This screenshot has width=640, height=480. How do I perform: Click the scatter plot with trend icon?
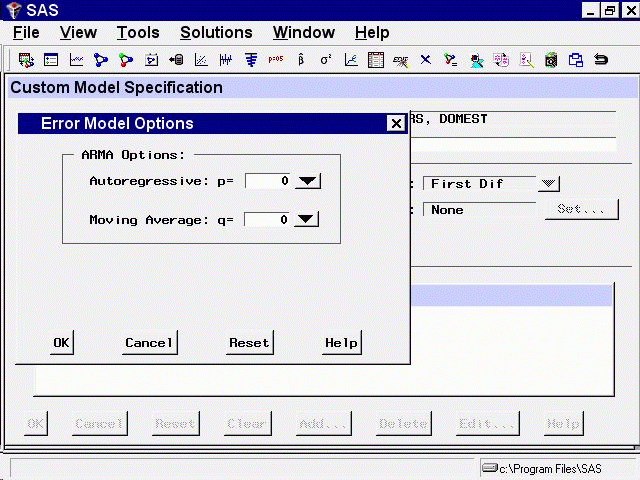(x=201, y=60)
